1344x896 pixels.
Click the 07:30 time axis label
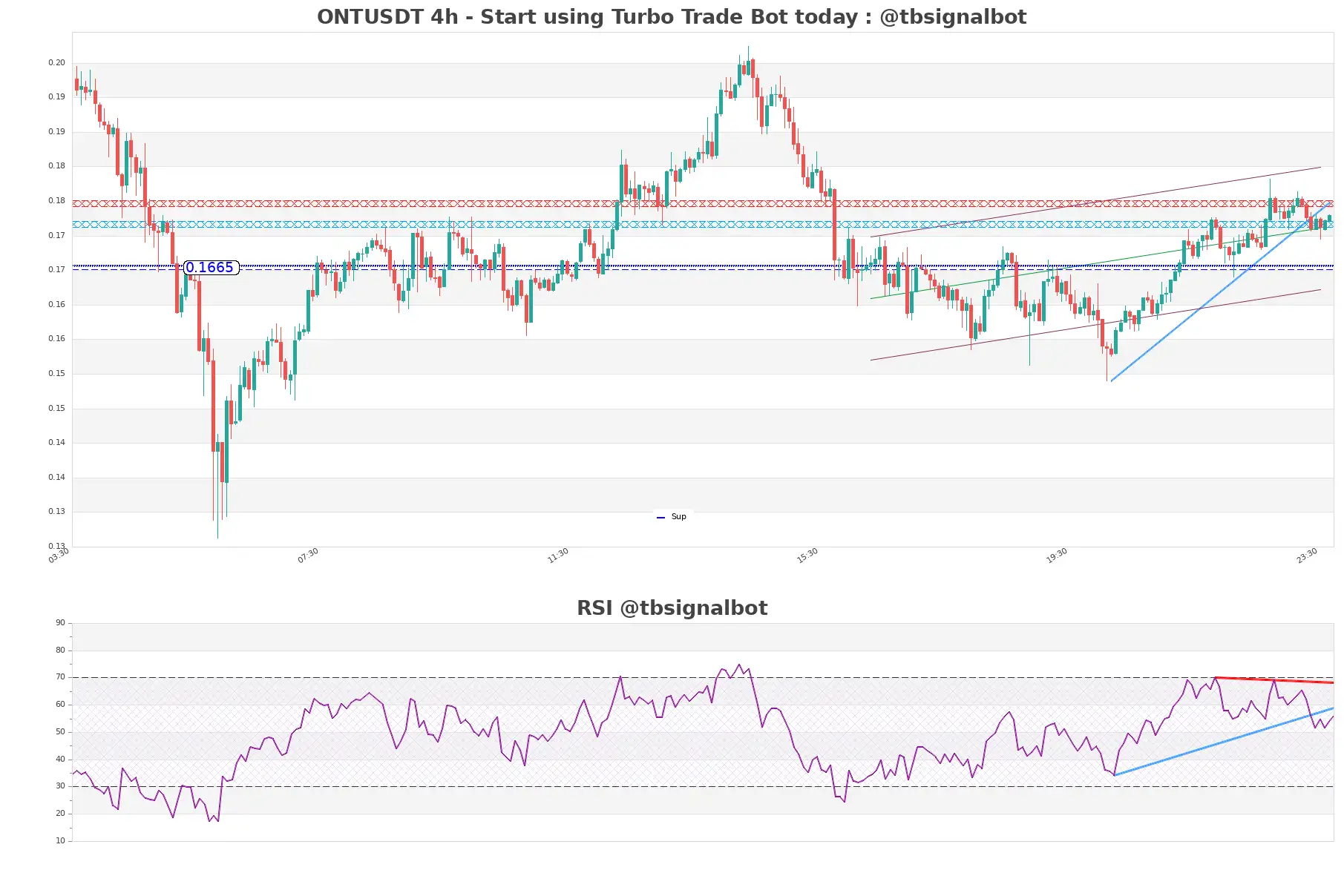[308, 556]
